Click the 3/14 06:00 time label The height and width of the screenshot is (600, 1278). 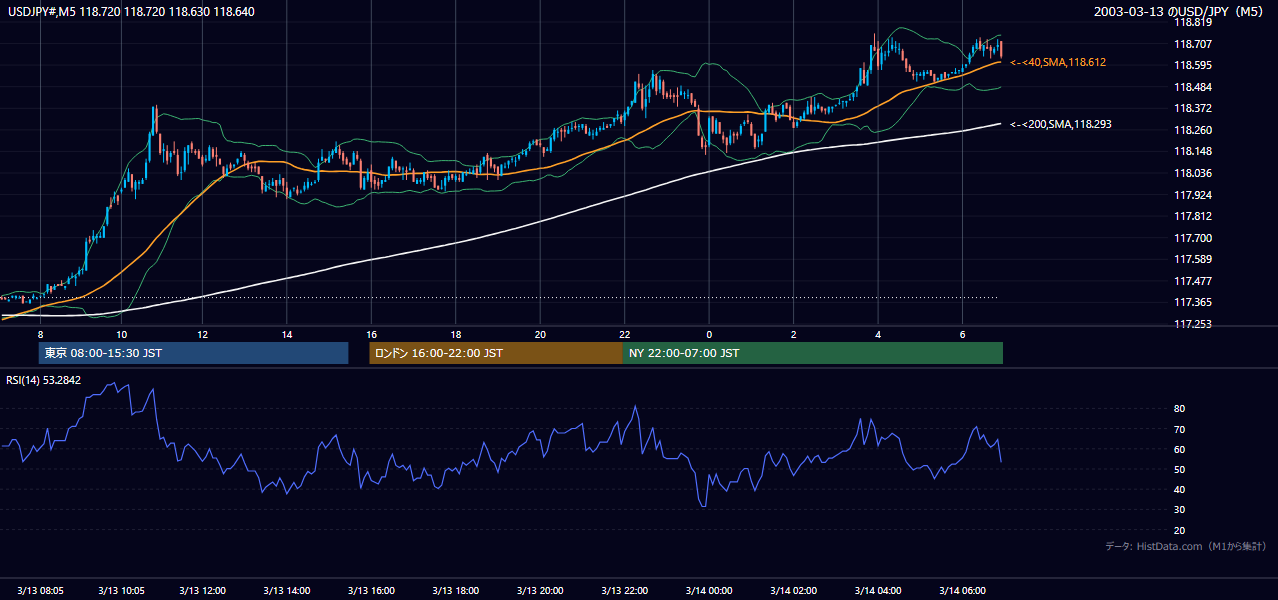pos(964,591)
